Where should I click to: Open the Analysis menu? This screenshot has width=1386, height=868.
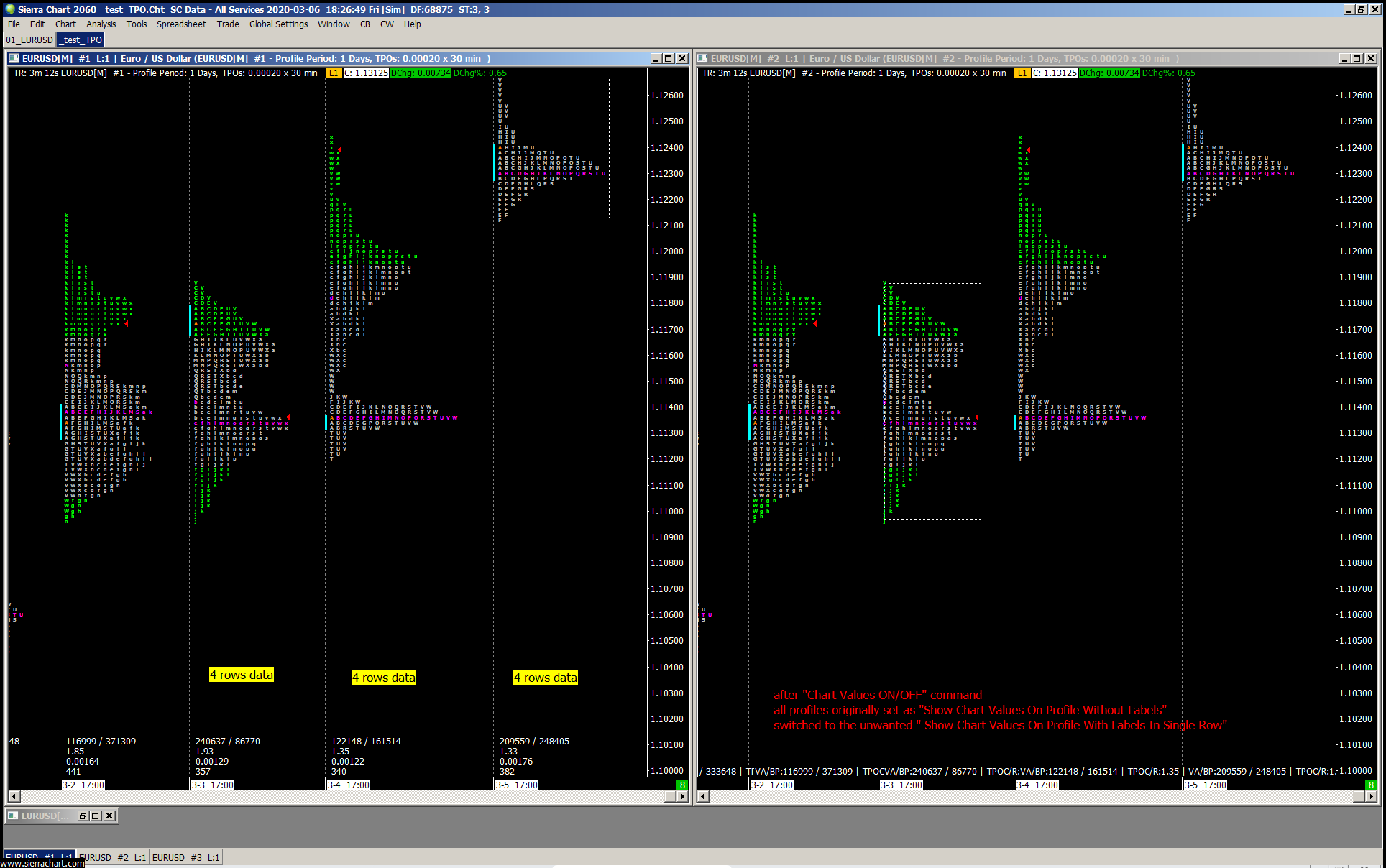tap(101, 24)
